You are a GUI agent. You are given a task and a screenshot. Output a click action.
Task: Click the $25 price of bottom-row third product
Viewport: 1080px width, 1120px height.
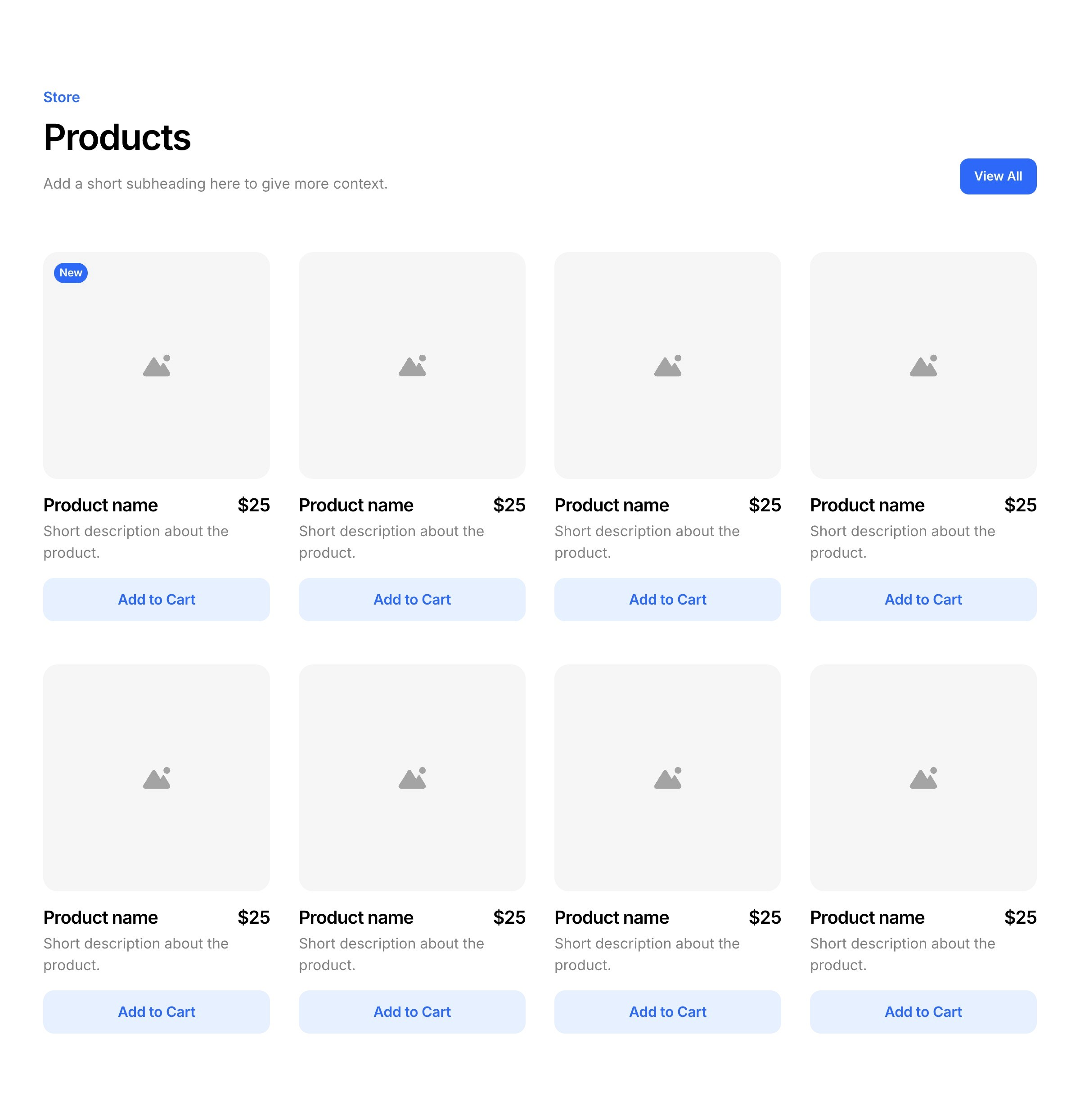[764, 917]
